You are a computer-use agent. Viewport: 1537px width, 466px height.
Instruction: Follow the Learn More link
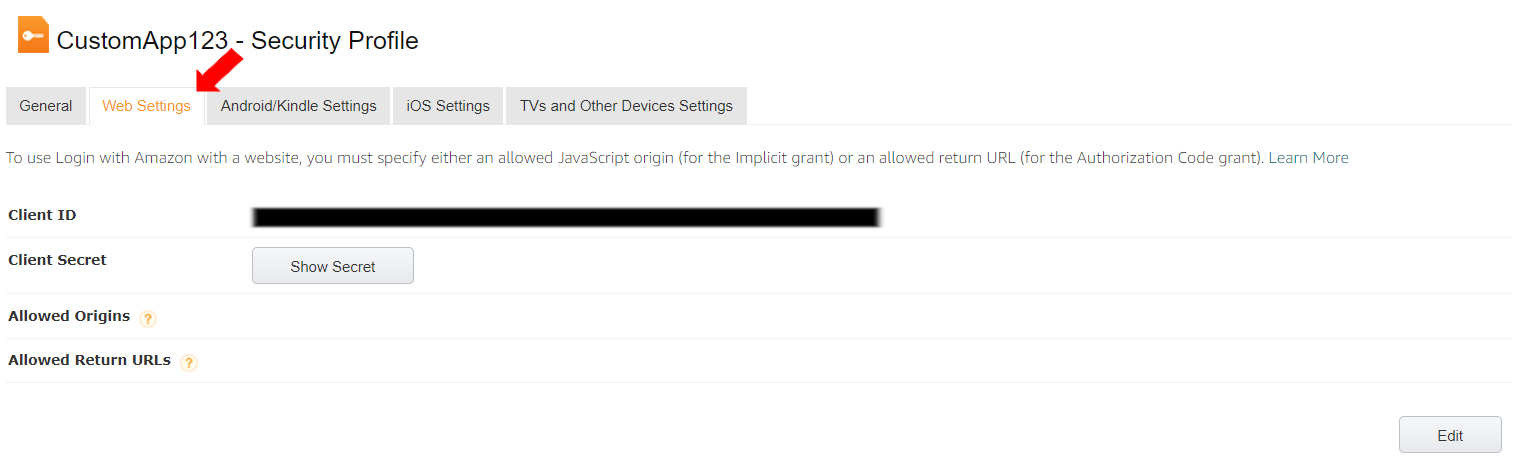[1308, 158]
